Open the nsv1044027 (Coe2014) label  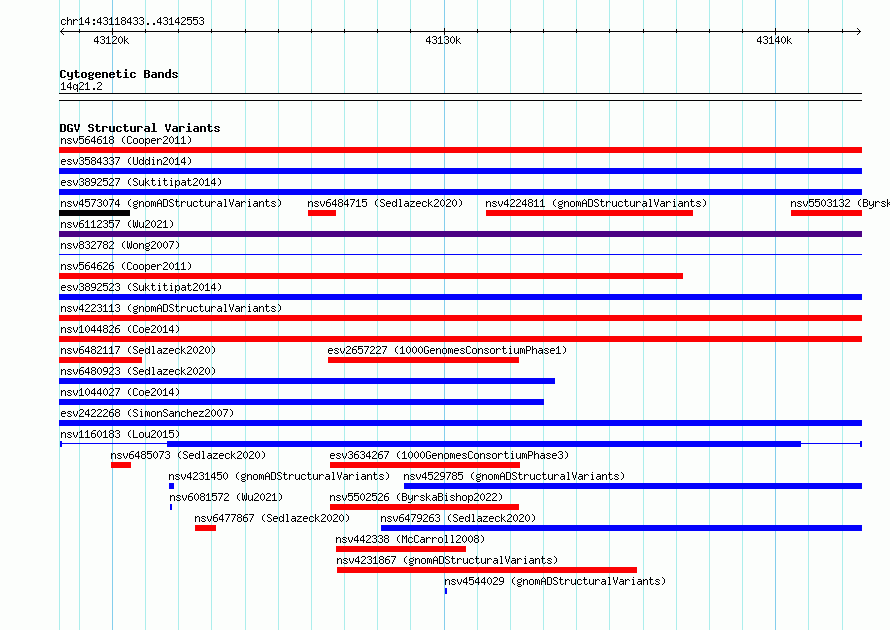(x=120, y=392)
